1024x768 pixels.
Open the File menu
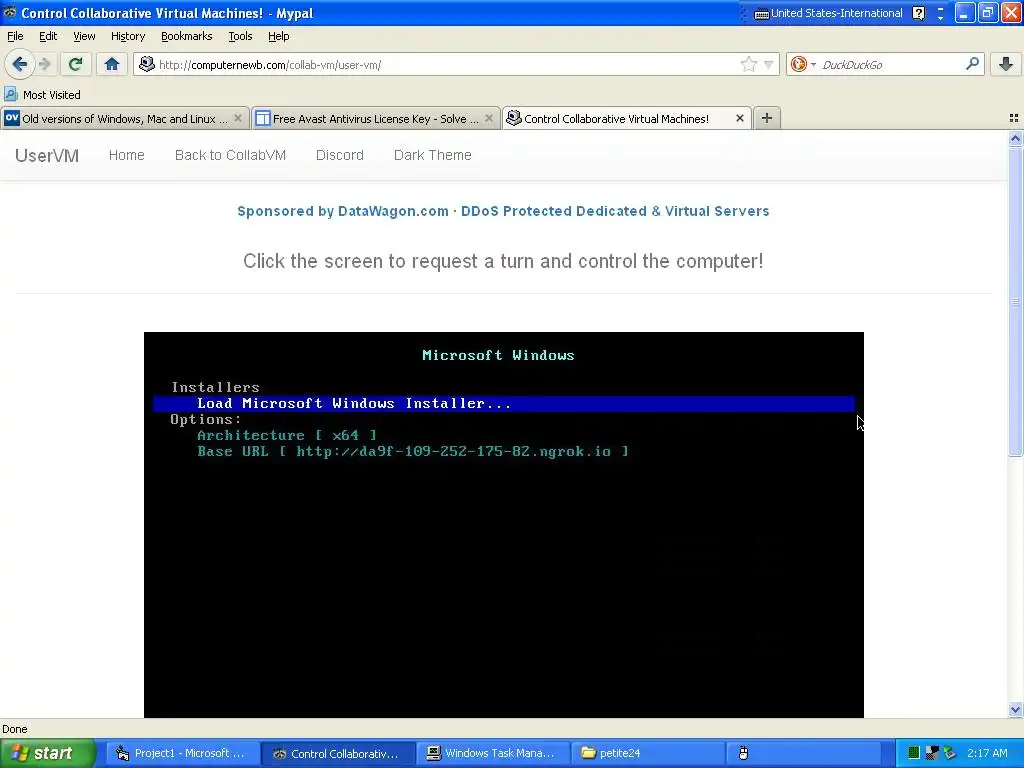pos(15,36)
